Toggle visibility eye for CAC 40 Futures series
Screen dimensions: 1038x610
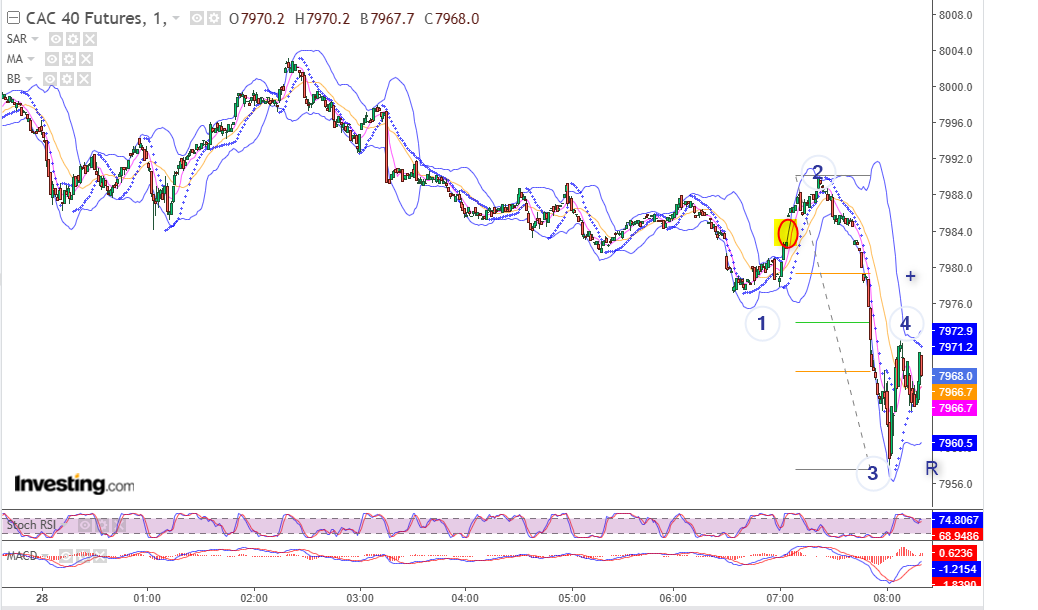tap(197, 19)
